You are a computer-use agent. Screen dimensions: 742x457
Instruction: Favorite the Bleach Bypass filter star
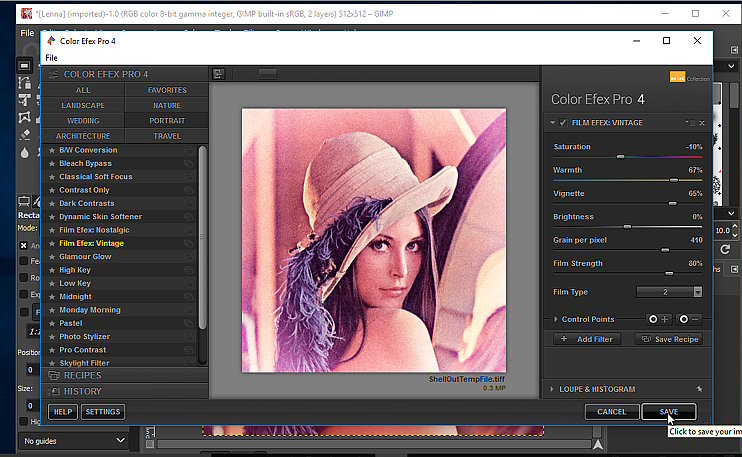click(x=52, y=164)
